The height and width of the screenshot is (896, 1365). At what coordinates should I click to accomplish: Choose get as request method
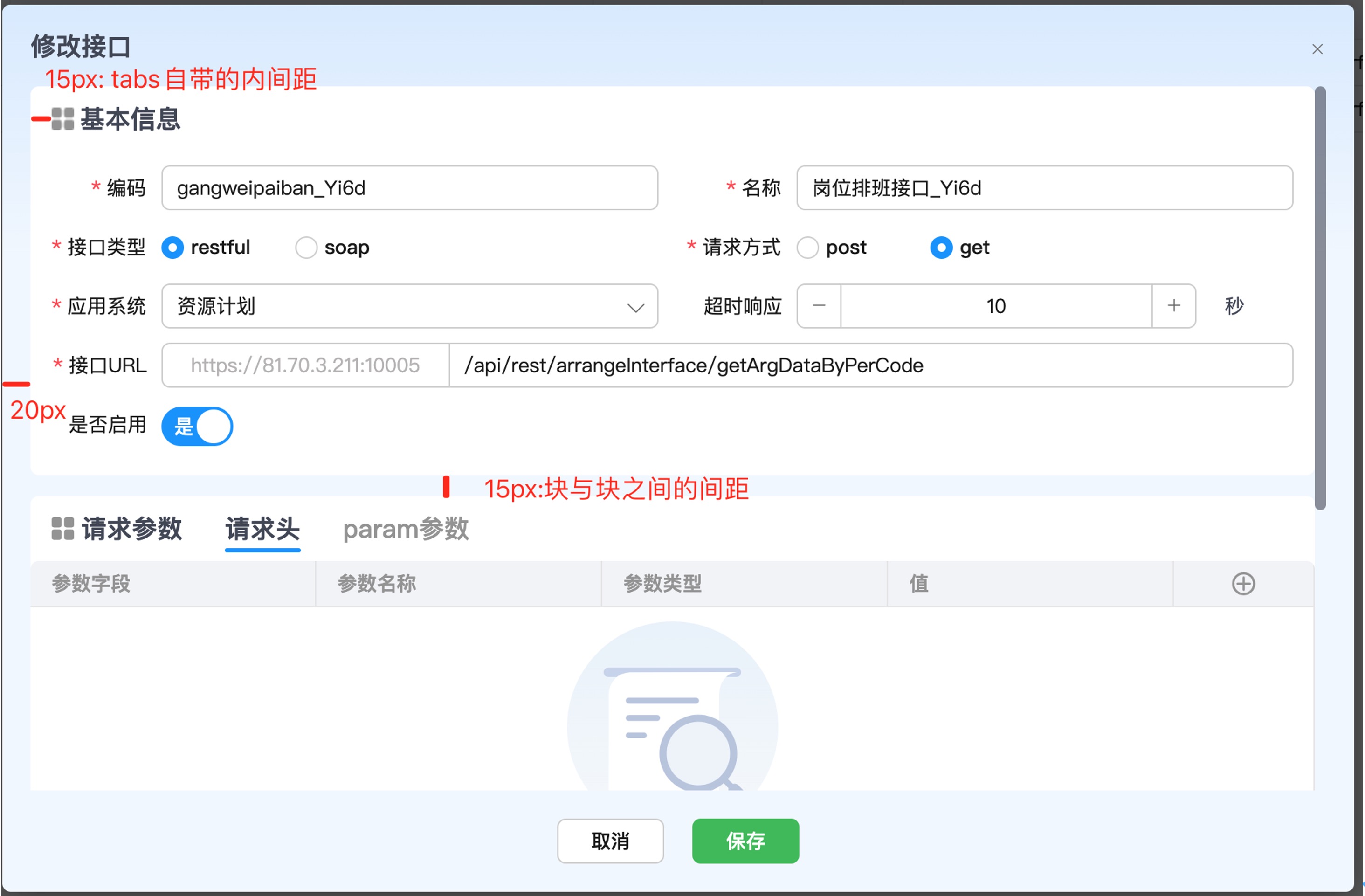[941, 248]
